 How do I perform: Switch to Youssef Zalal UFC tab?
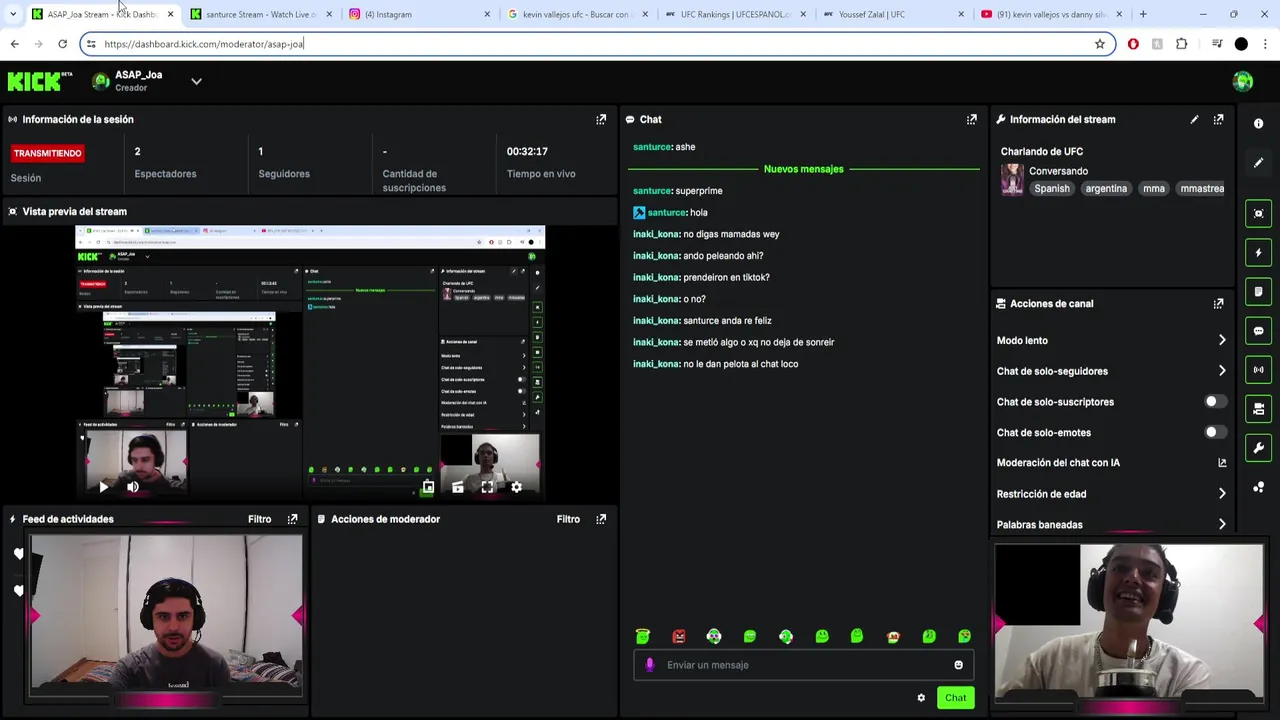(893, 14)
